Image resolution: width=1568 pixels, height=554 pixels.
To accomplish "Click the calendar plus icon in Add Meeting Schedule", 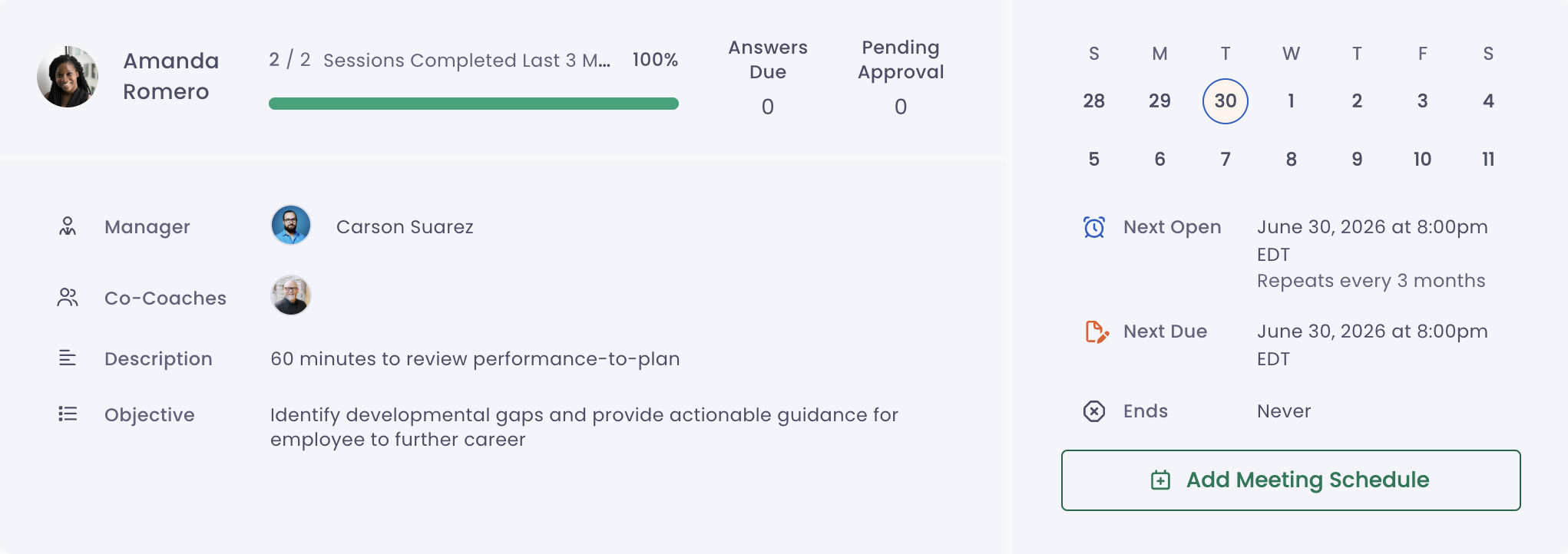I will point(1160,480).
